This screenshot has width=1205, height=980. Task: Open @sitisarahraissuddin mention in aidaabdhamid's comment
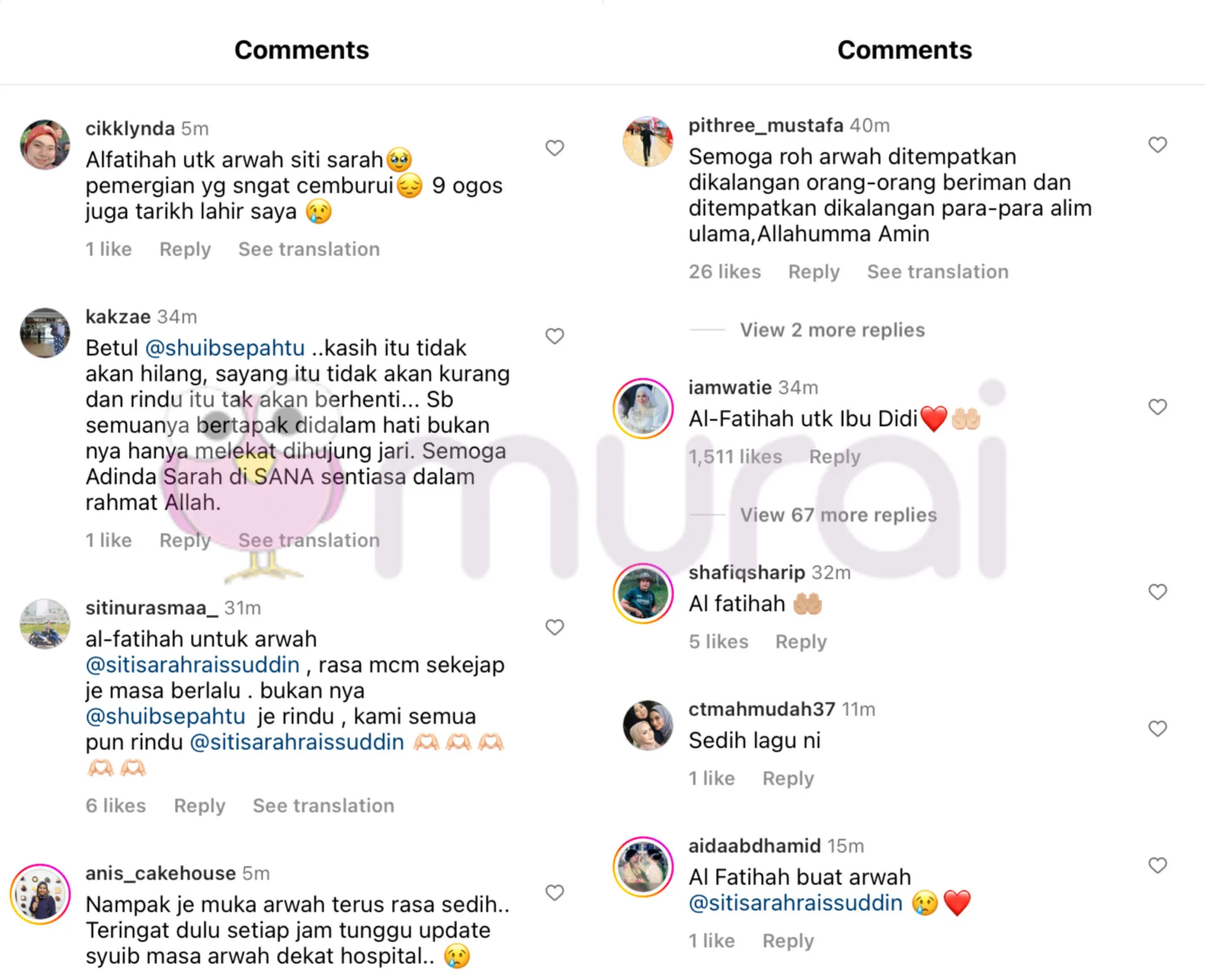[795, 903]
